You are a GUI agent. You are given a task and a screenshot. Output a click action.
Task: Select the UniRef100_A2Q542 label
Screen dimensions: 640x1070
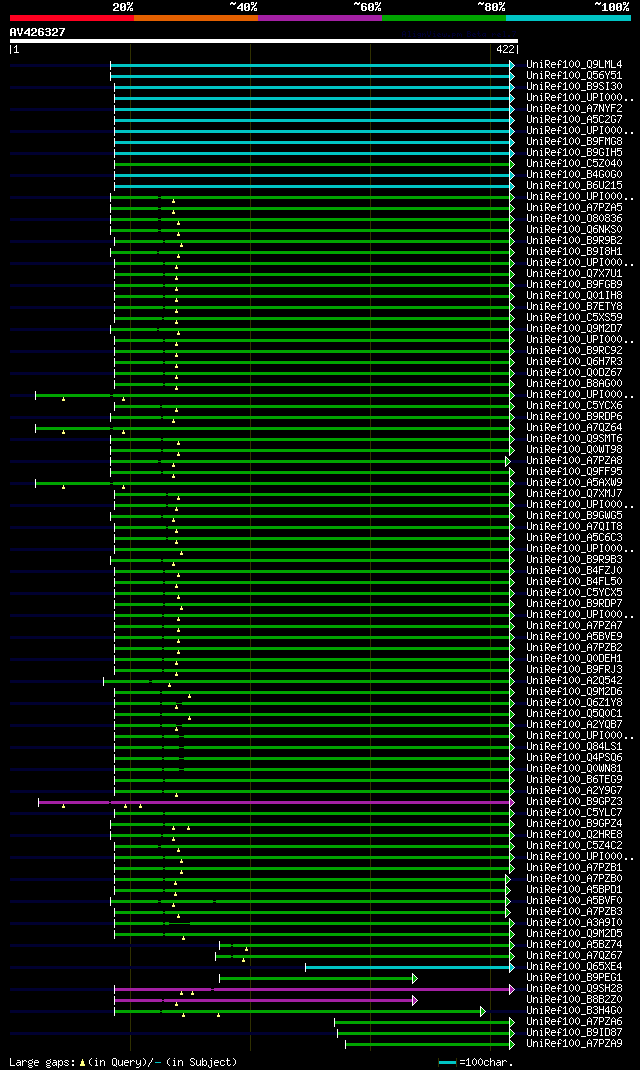click(x=574, y=681)
